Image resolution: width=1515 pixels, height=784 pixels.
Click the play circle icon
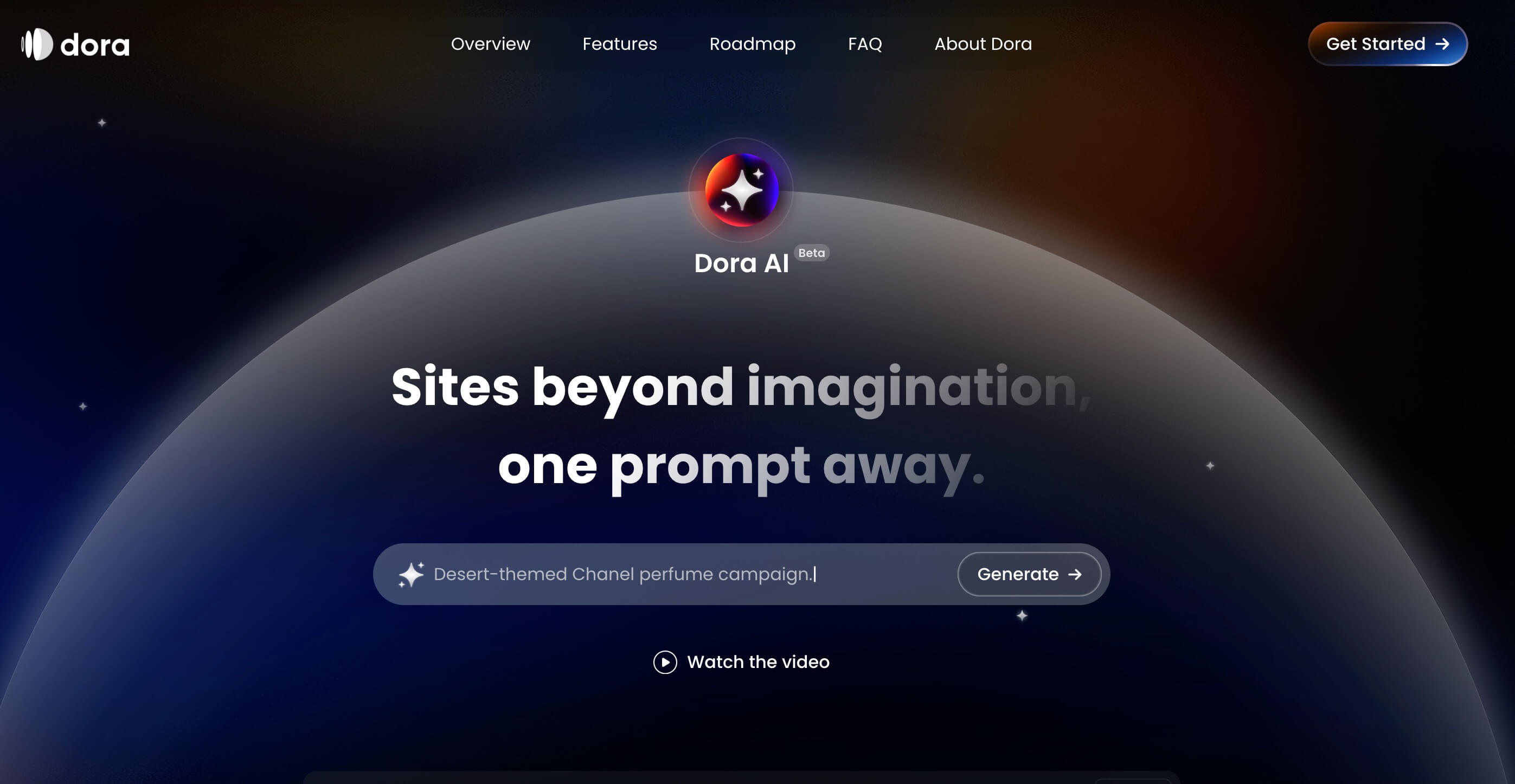point(665,662)
